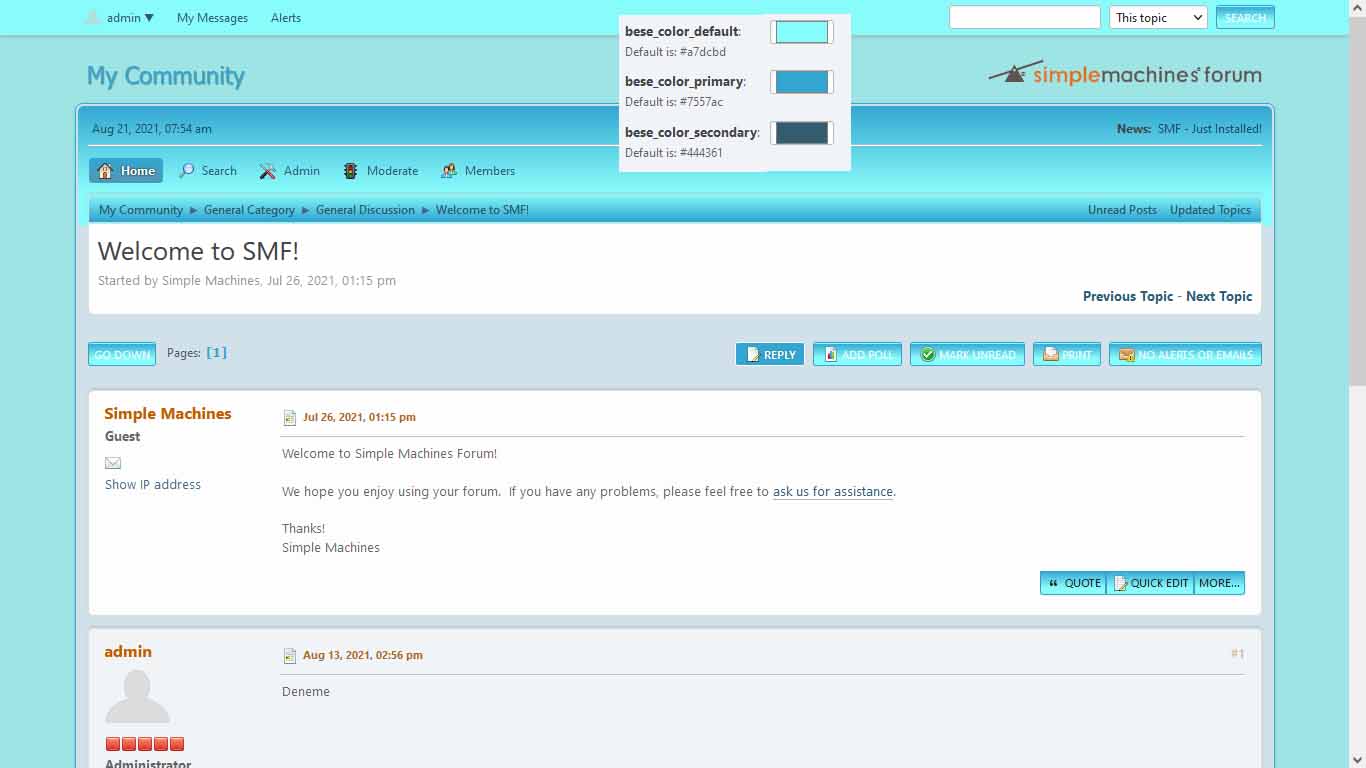The height and width of the screenshot is (768, 1366).
Task: Click the house icon on Home tab
Action: pyautogui.click(x=105, y=171)
